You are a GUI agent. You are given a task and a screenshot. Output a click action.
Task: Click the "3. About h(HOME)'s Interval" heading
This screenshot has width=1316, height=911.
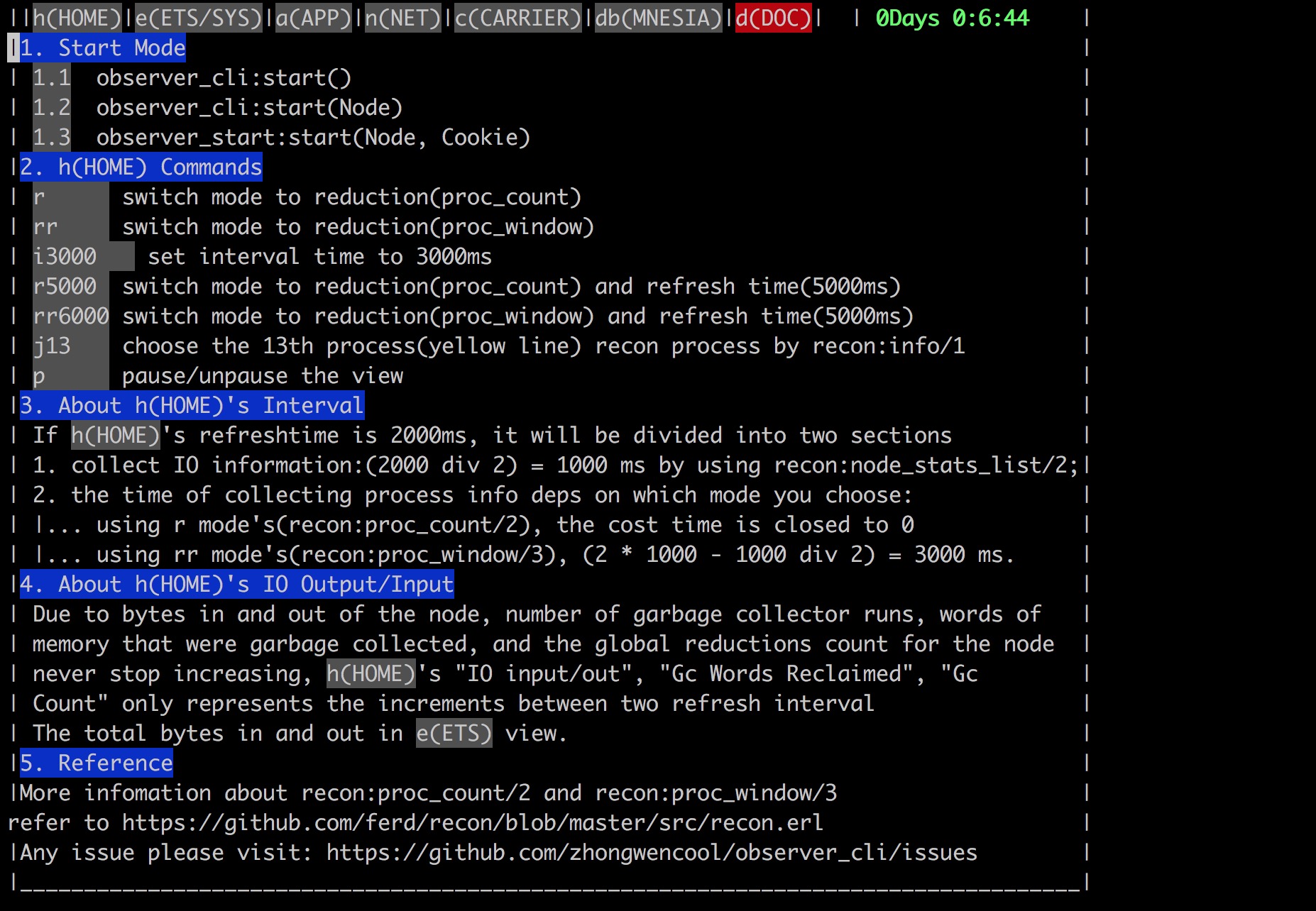click(x=192, y=406)
